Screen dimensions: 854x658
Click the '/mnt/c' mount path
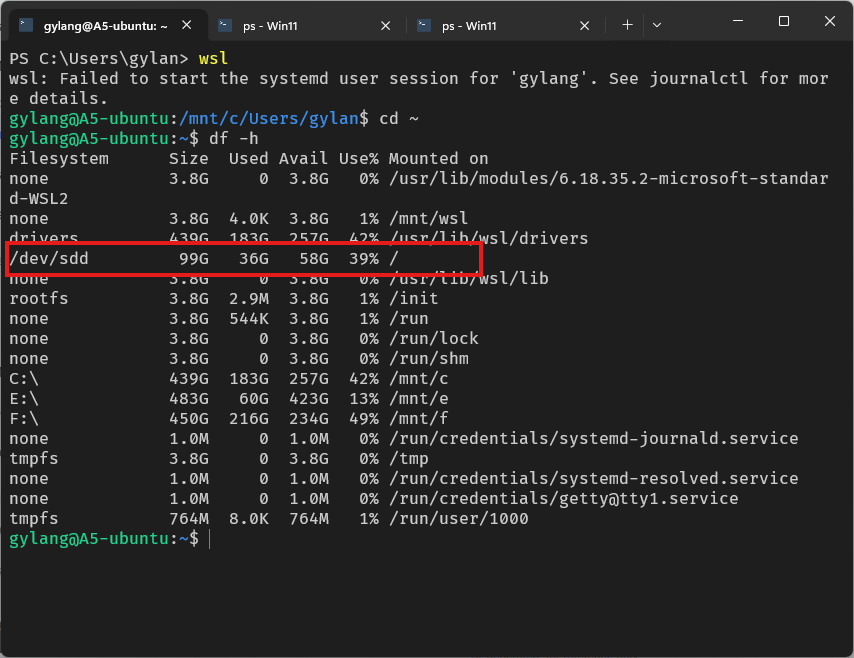419,379
